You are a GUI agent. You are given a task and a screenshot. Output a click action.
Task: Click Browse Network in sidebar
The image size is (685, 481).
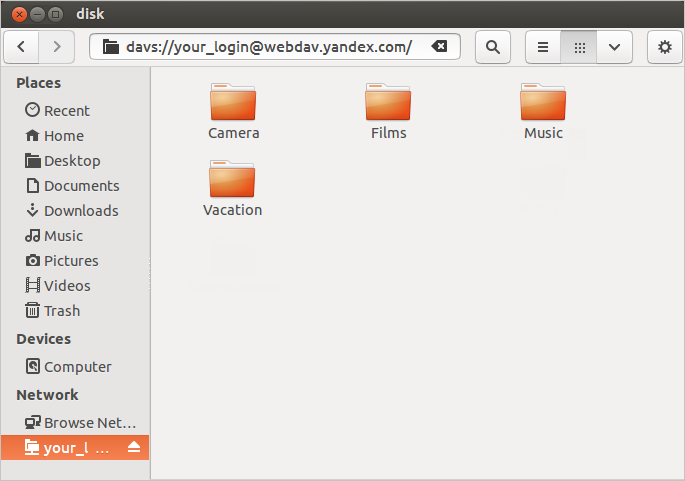(75, 422)
